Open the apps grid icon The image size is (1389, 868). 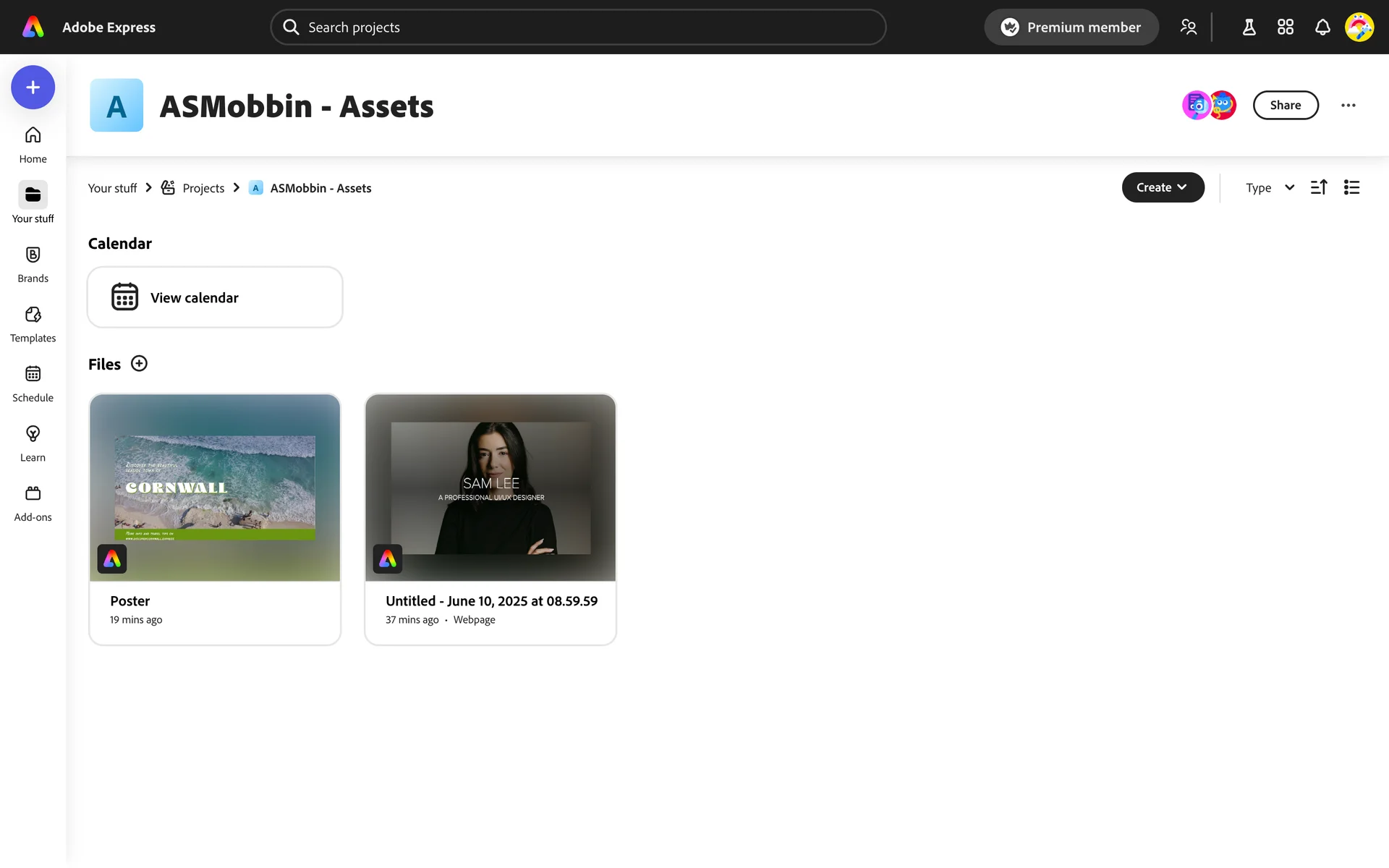coord(1286,27)
